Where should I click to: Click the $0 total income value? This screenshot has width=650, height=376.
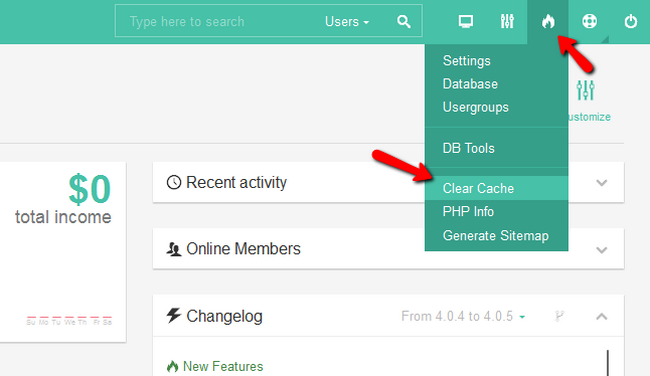[x=90, y=189]
